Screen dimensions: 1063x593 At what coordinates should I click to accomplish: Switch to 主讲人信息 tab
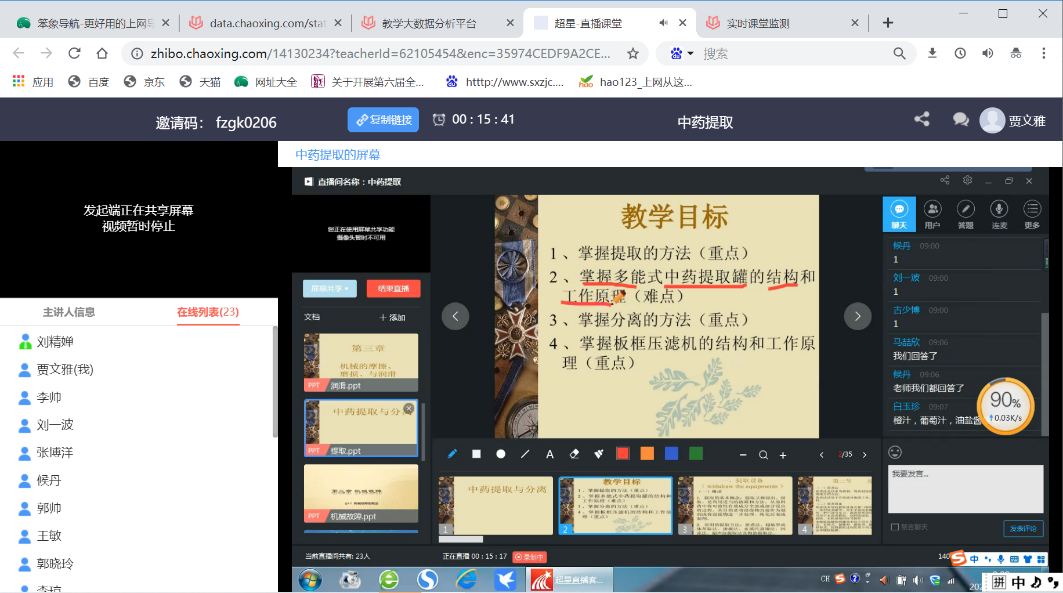69,312
